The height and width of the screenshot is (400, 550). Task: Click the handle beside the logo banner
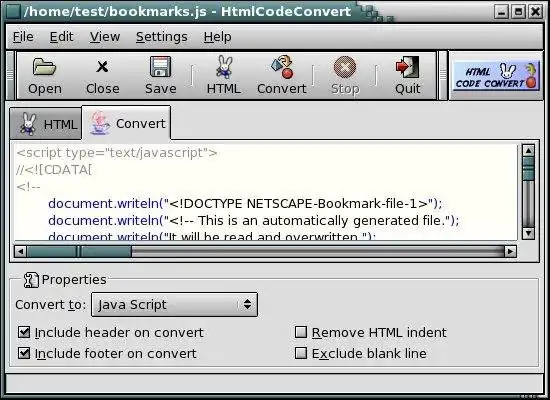443,75
